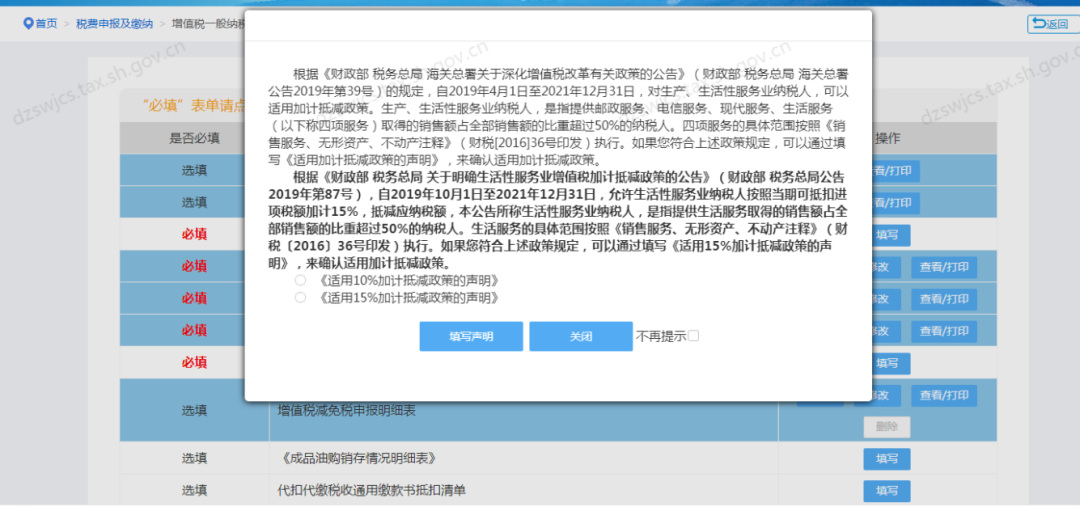This screenshot has height=507, width=1080.
Task: Select the 增值税减免税申报明细表 row name
Action: coord(346,411)
